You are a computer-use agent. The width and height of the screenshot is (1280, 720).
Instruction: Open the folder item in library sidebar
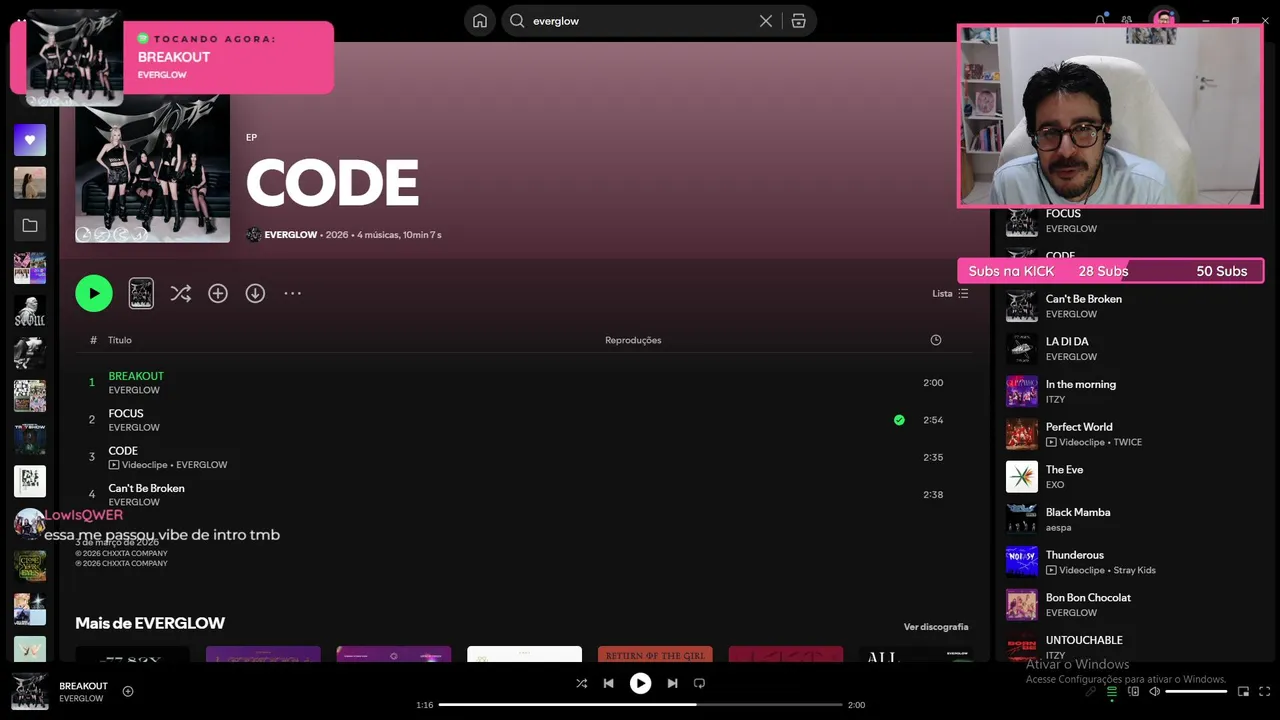pos(30,226)
